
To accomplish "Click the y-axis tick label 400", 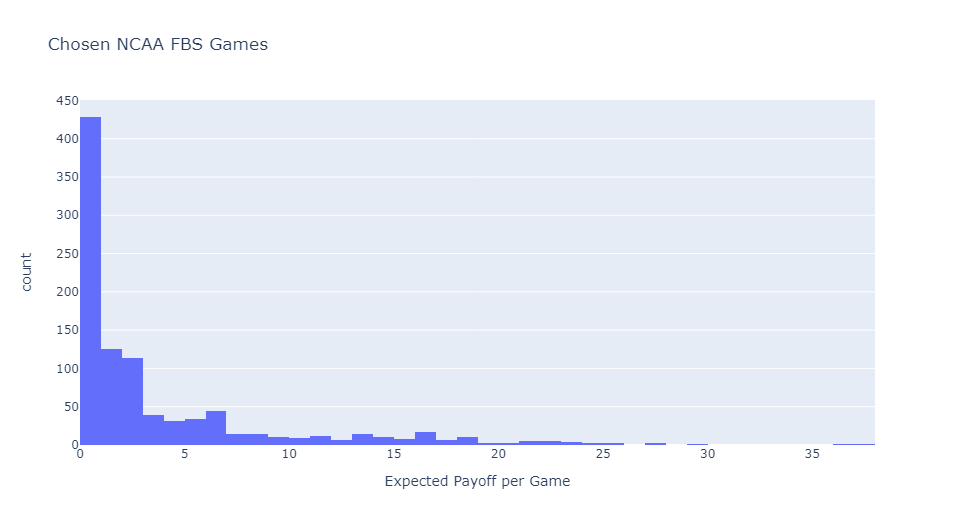I will point(67,139).
